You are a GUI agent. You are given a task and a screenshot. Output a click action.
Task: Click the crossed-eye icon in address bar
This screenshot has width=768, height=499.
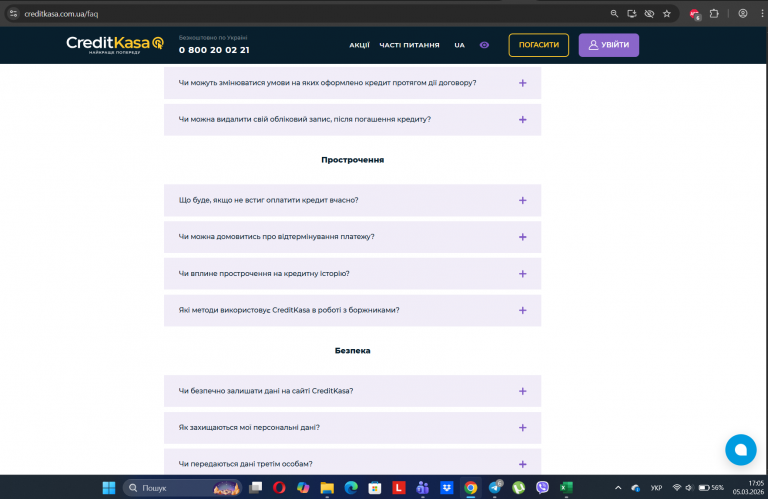click(649, 14)
